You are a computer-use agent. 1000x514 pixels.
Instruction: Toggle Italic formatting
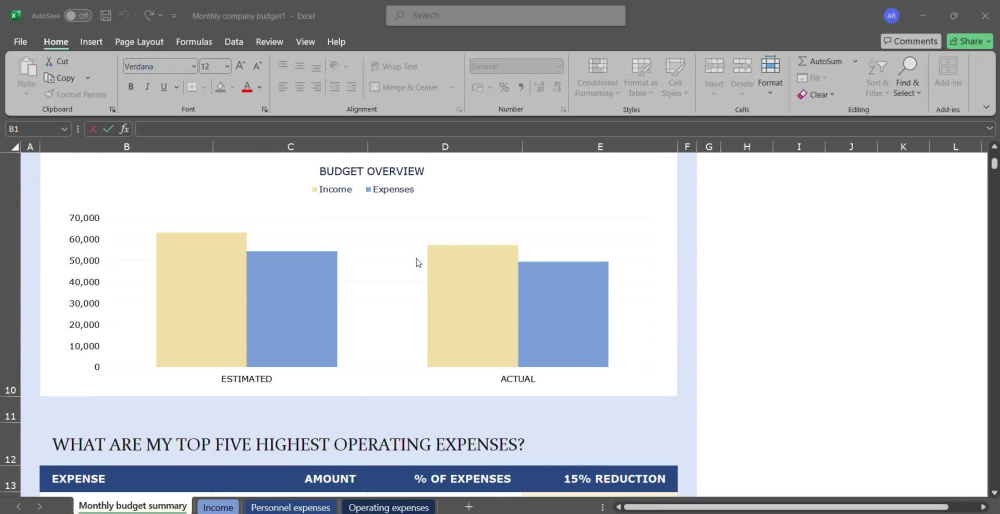pos(147,87)
